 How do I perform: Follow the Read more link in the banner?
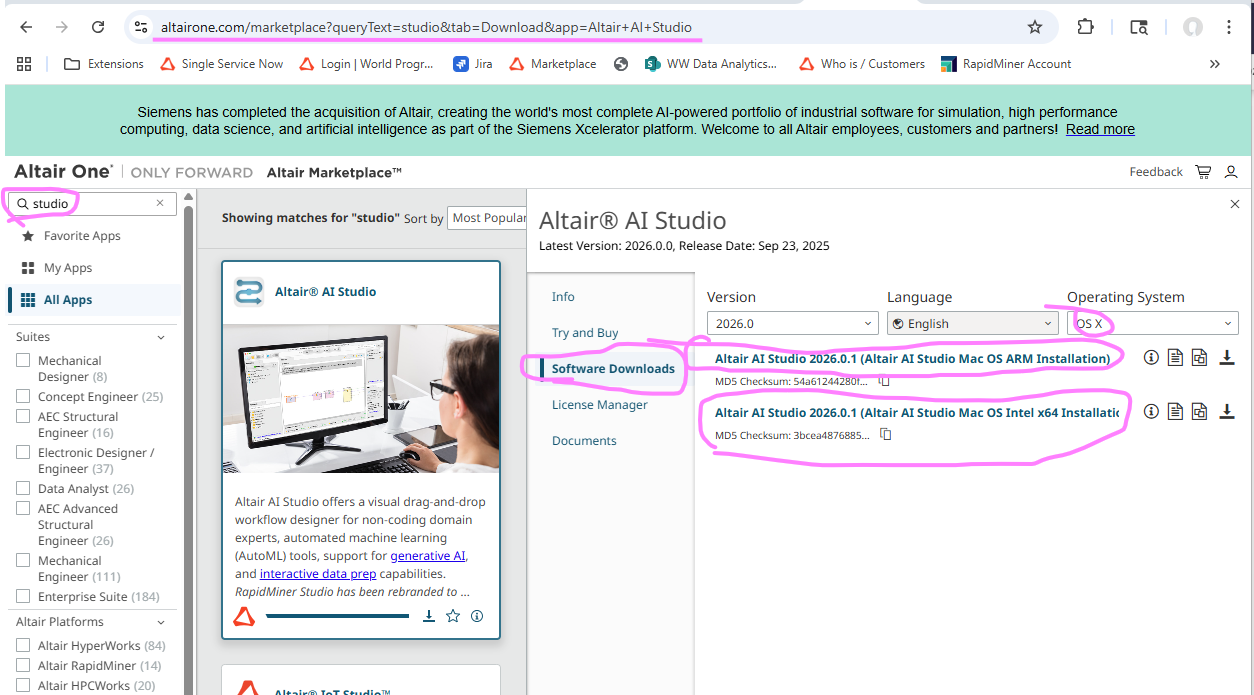point(1100,130)
